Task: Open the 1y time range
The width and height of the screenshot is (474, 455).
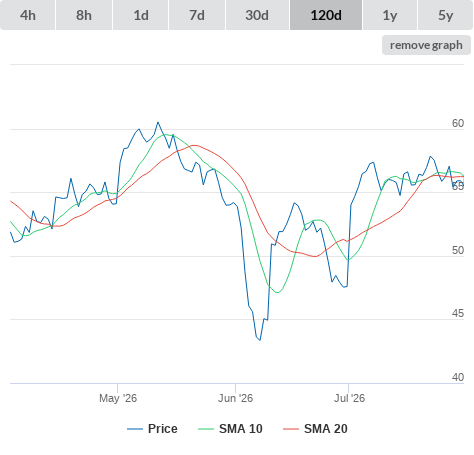Action: tap(390, 15)
